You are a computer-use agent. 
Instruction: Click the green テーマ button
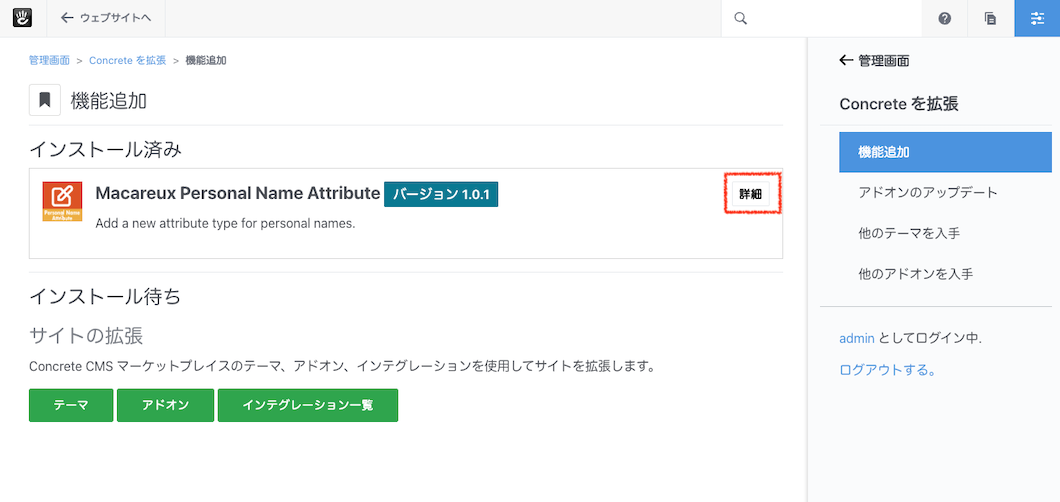(x=71, y=405)
